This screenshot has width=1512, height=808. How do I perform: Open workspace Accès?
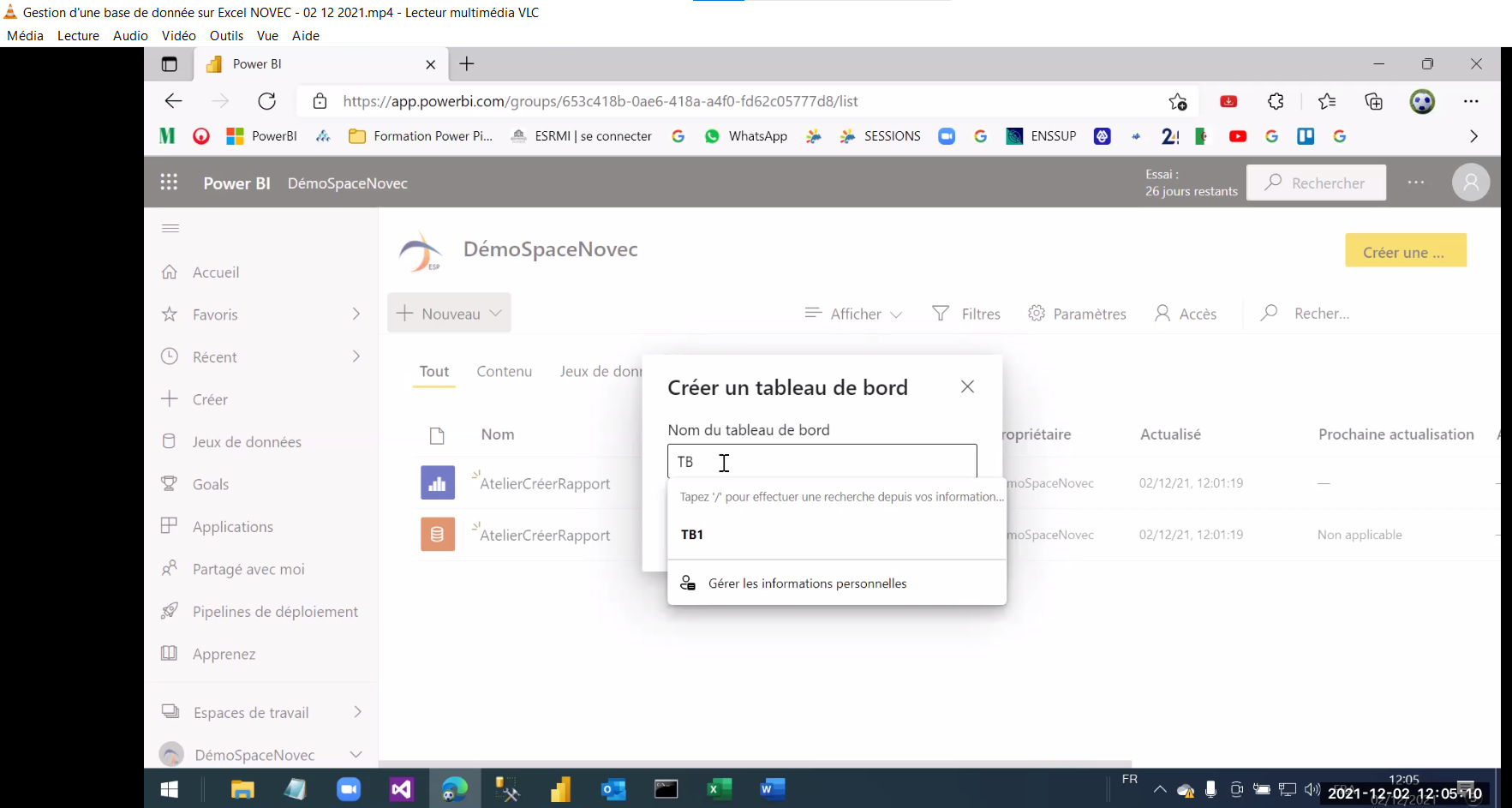[1186, 314]
